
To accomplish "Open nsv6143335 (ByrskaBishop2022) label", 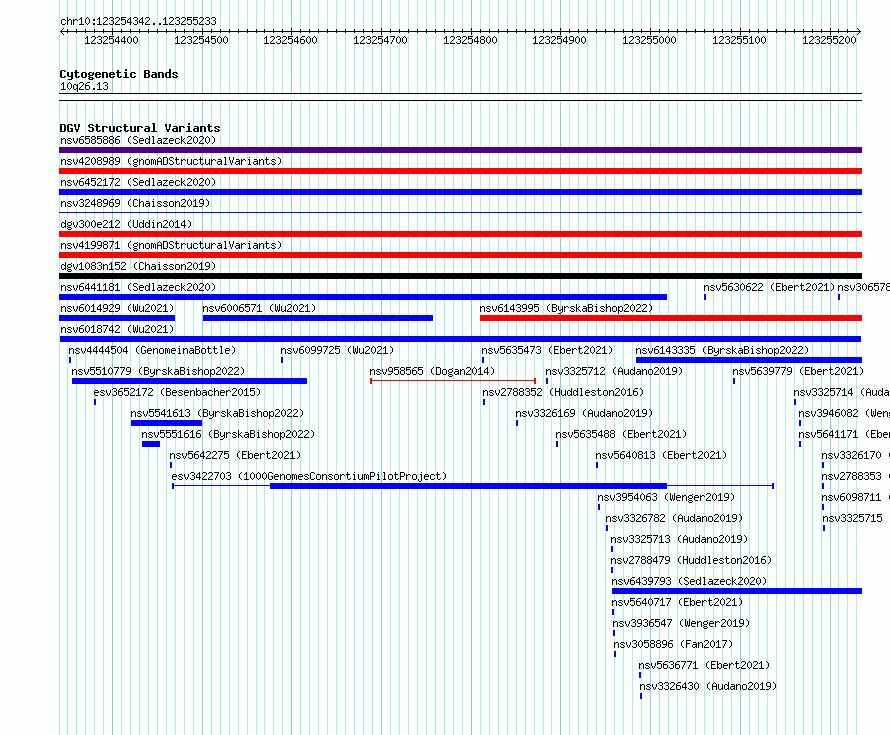I will [x=722, y=350].
